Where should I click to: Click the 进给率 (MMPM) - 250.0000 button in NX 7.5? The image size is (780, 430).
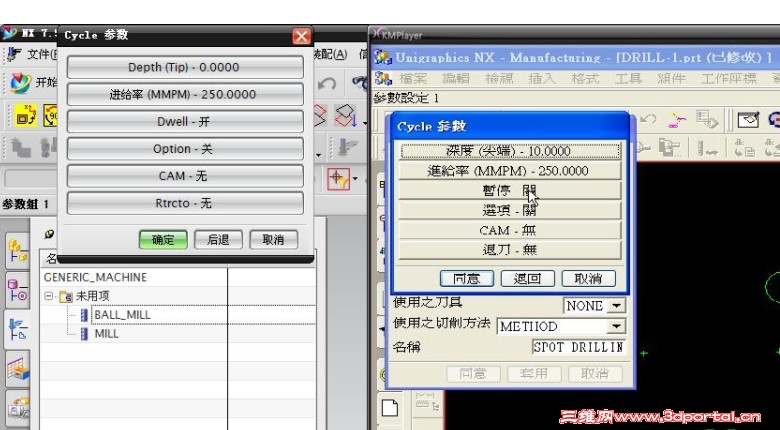pyautogui.click(x=185, y=95)
